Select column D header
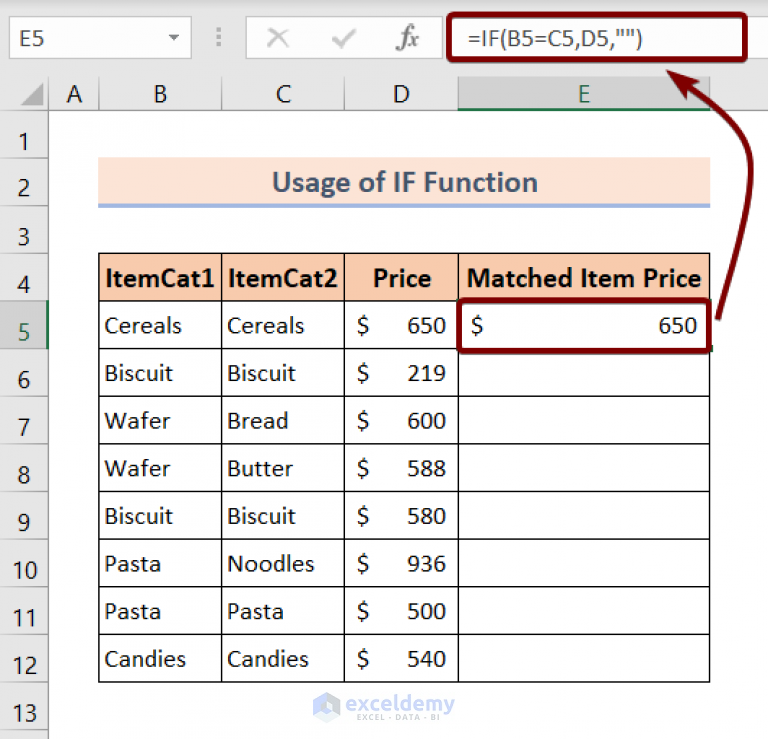This screenshot has height=739, width=768. click(x=401, y=94)
